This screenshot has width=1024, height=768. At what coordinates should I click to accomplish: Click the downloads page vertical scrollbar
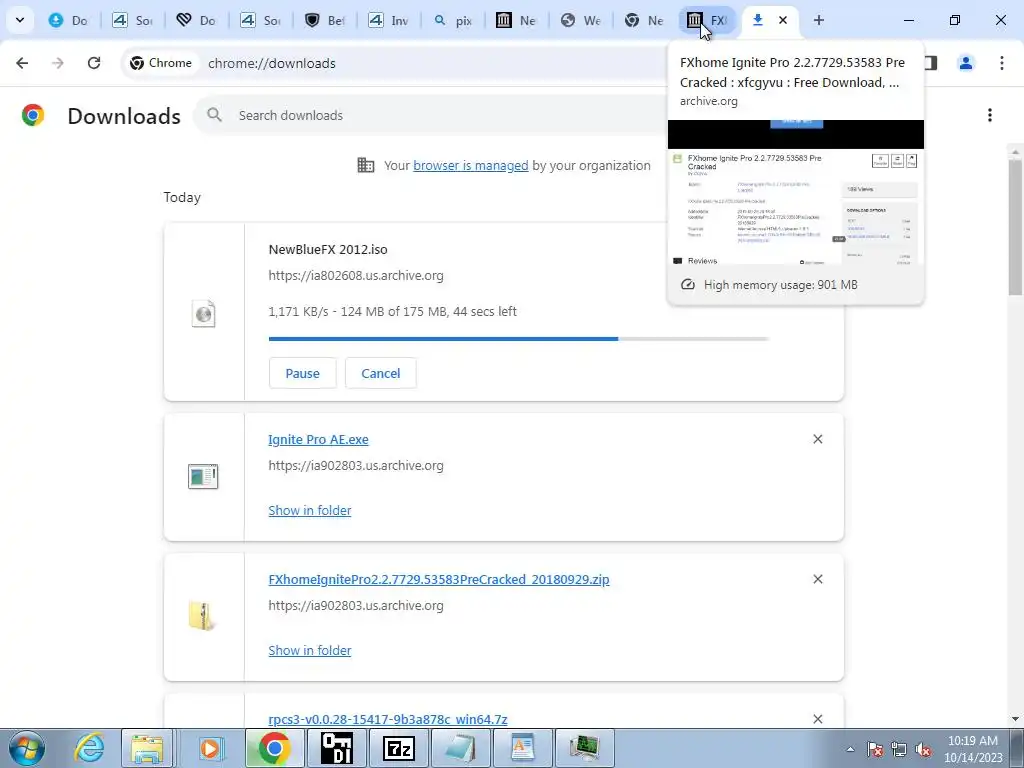point(1015,225)
